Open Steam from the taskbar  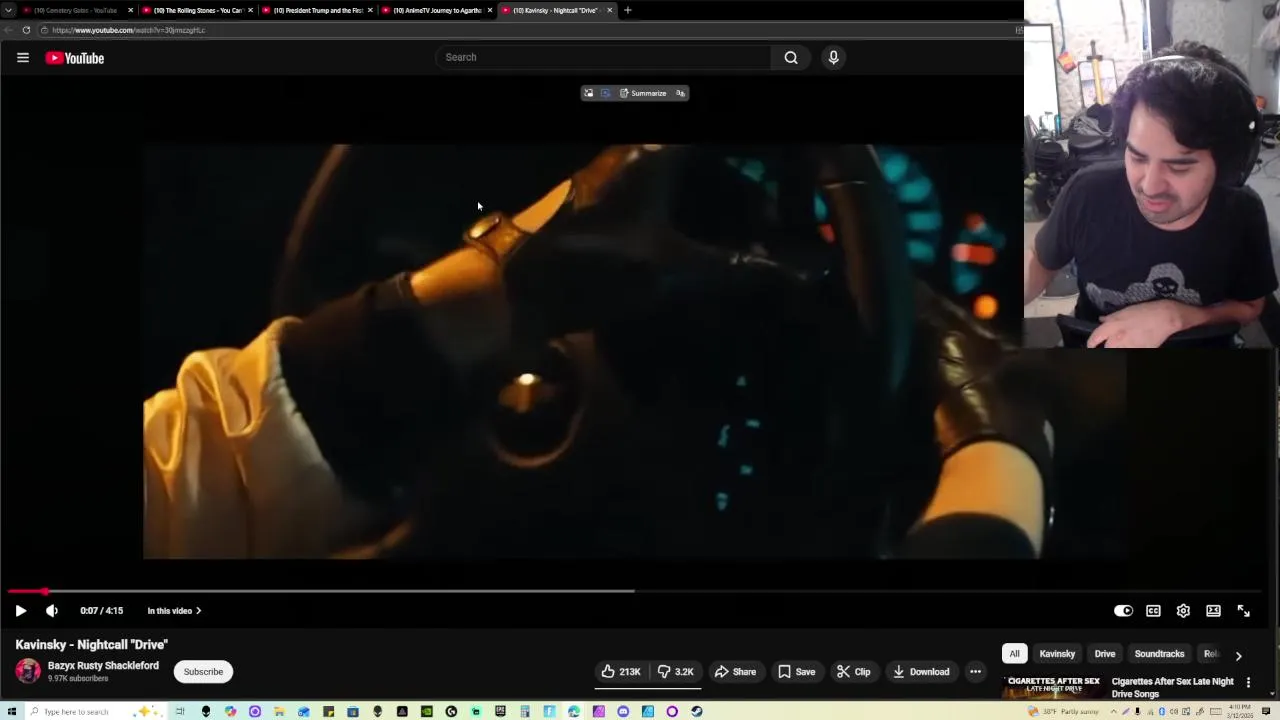[696, 711]
